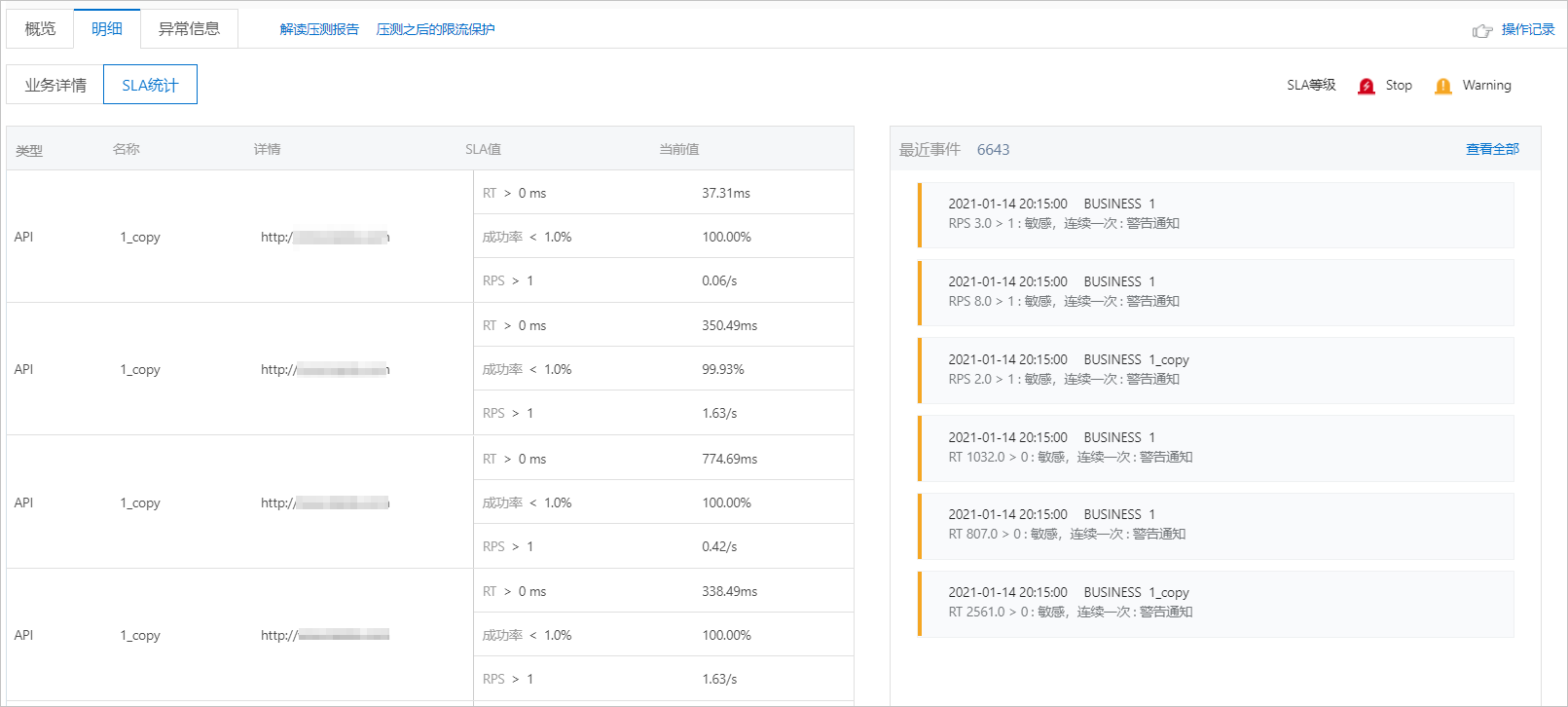Select the event RT 807.0 > 0

coord(1216,526)
